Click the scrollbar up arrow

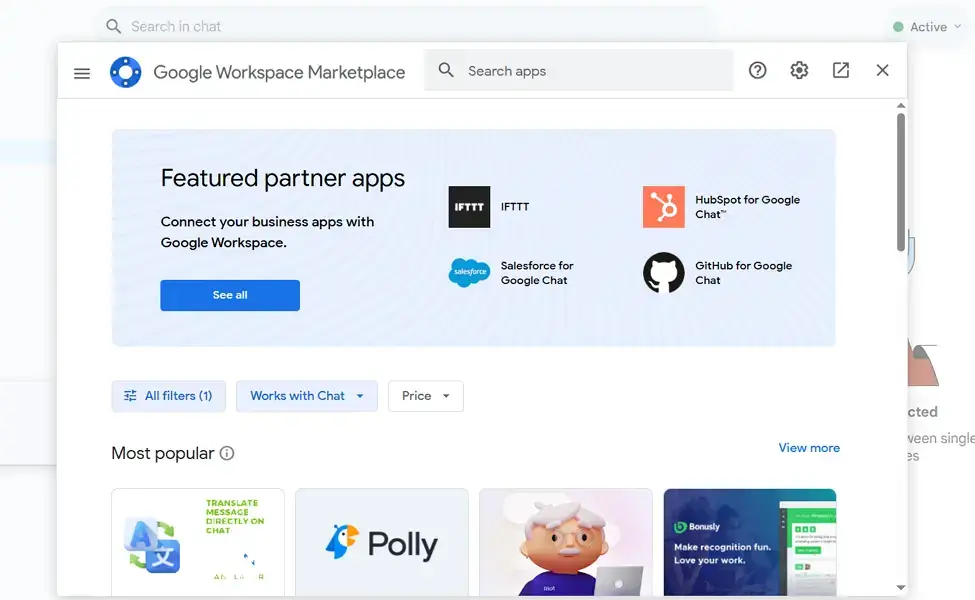tap(900, 106)
